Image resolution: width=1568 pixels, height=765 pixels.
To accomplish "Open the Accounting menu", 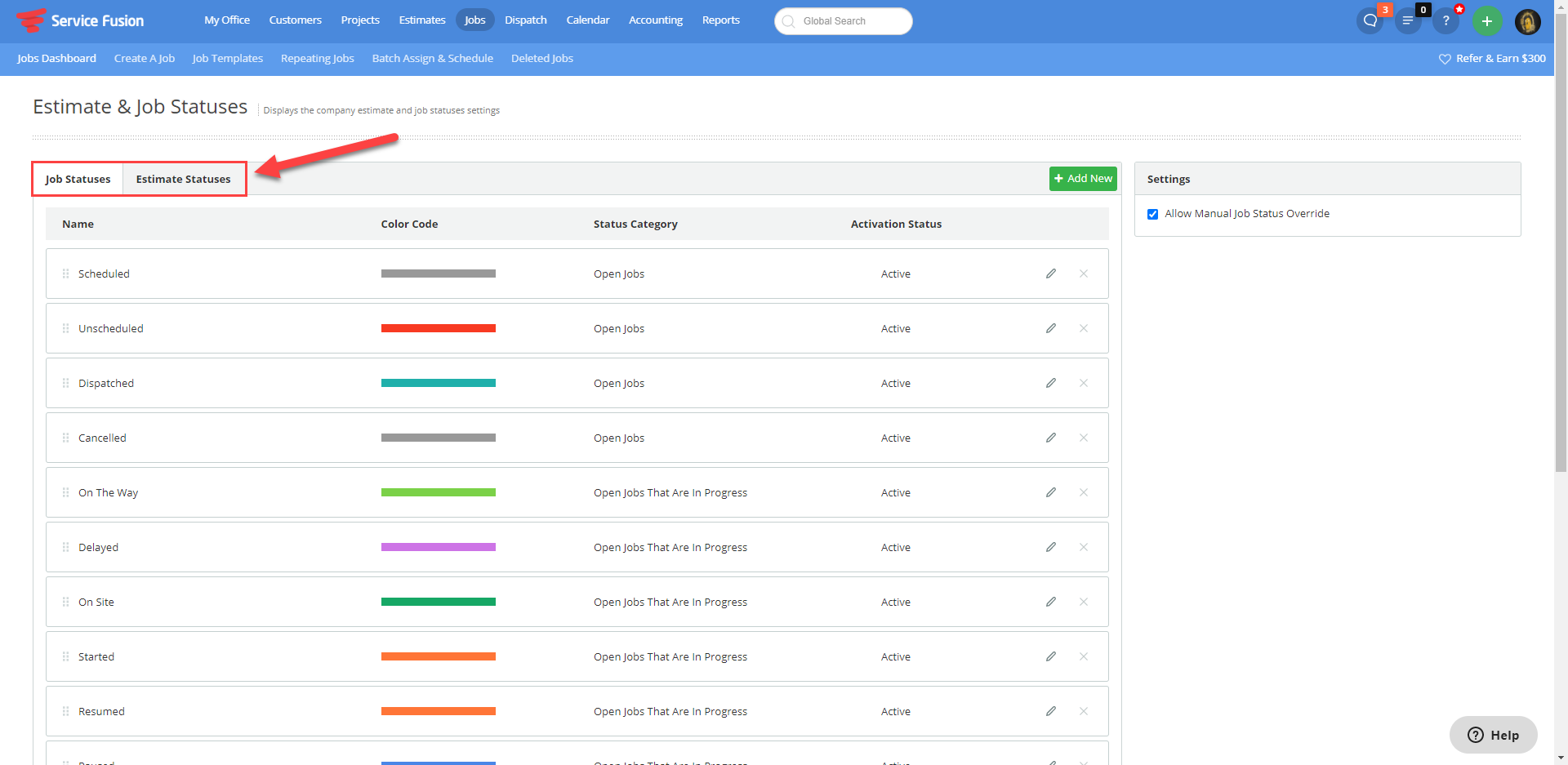I will click(656, 20).
